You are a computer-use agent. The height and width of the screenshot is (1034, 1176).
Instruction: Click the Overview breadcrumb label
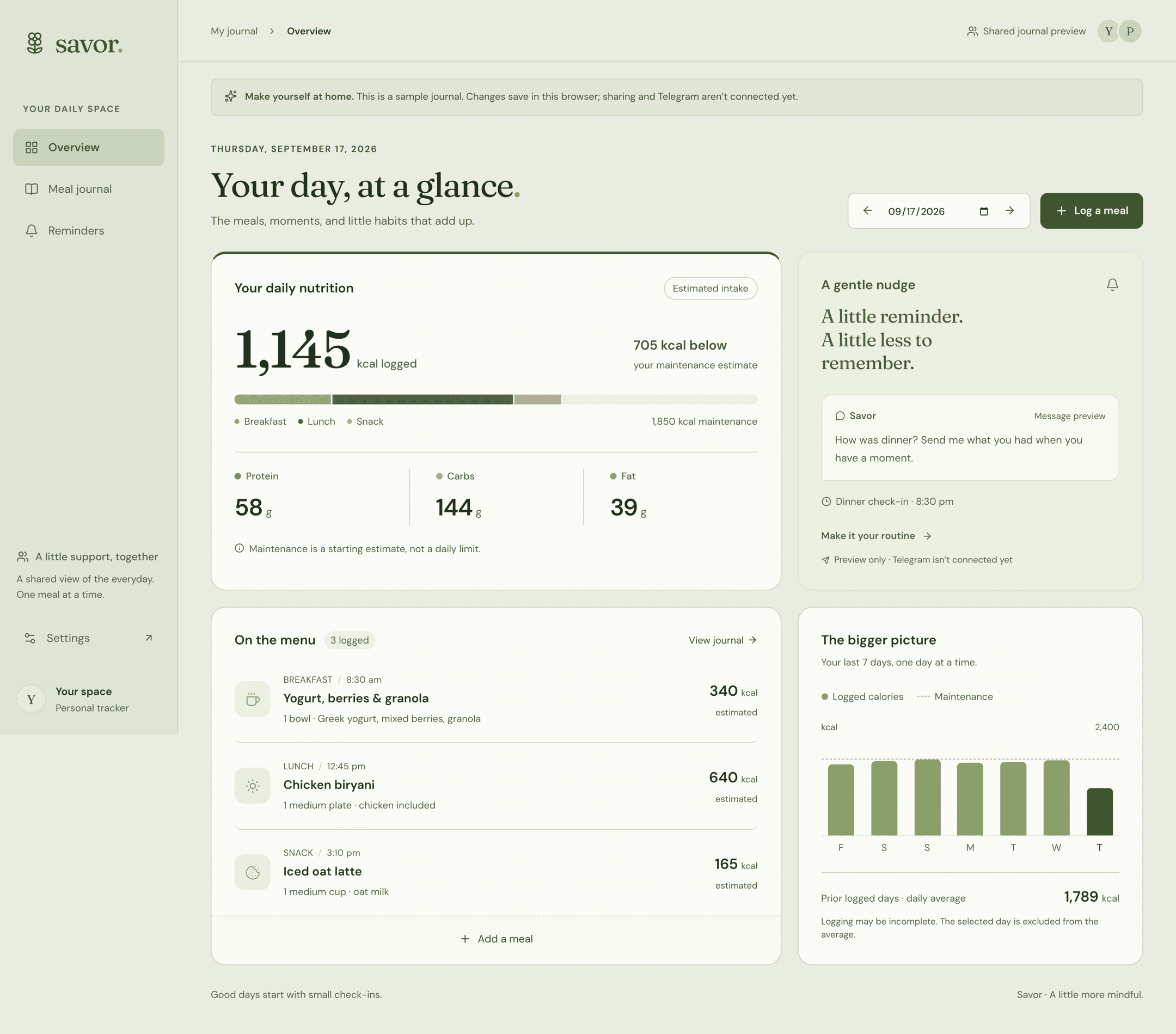tap(309, 31)
